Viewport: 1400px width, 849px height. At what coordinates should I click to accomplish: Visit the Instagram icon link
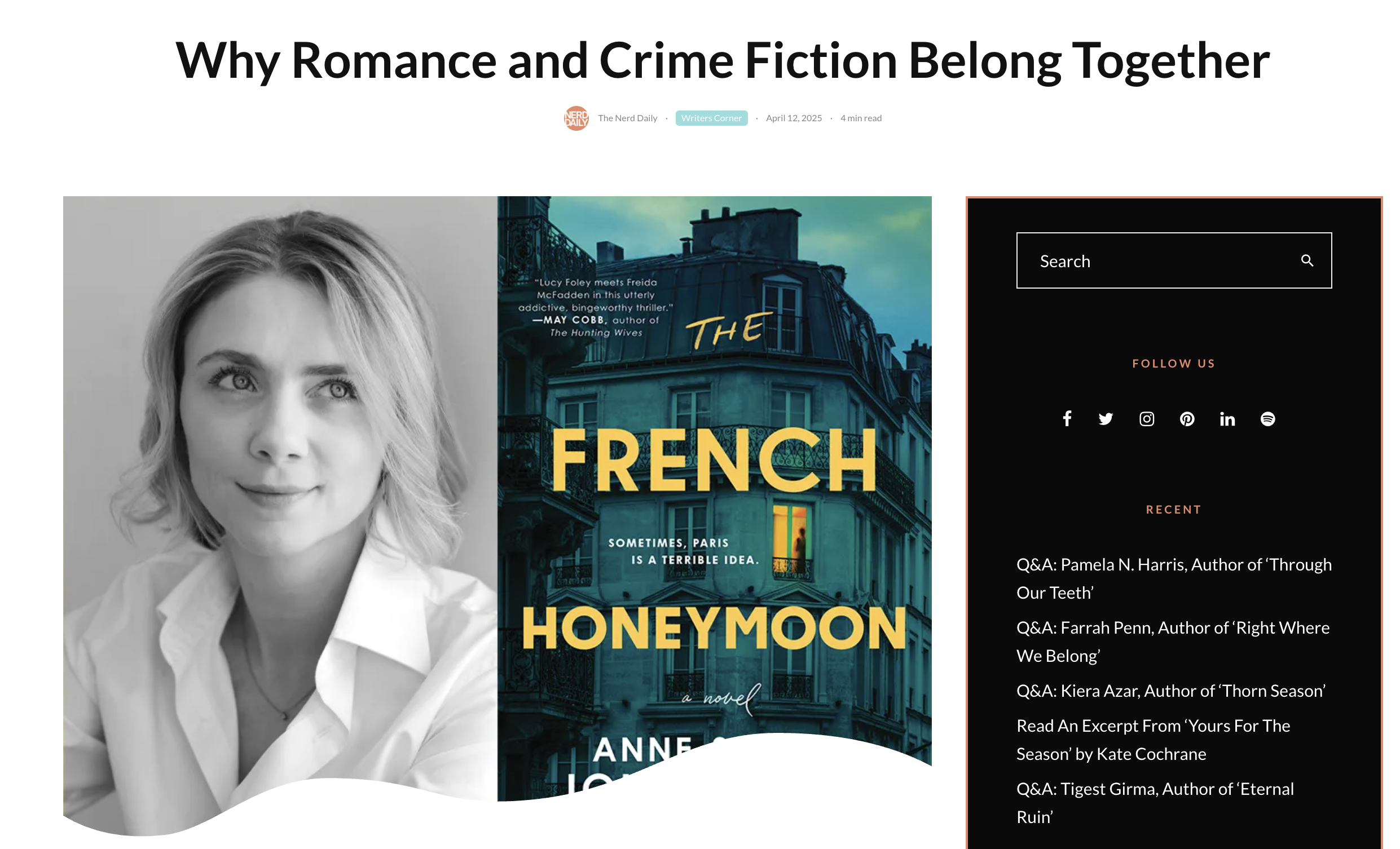[x=1147, y=419]
